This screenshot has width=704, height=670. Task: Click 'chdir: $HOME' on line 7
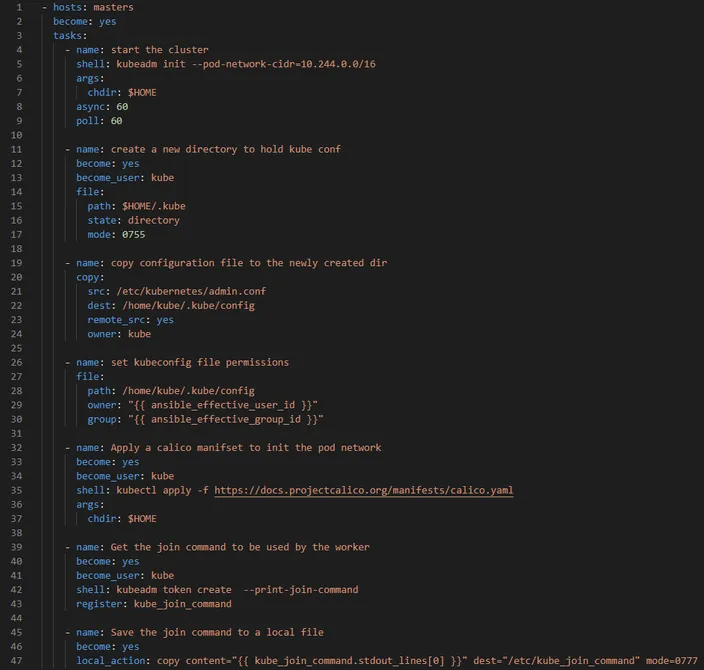[122, 93]
